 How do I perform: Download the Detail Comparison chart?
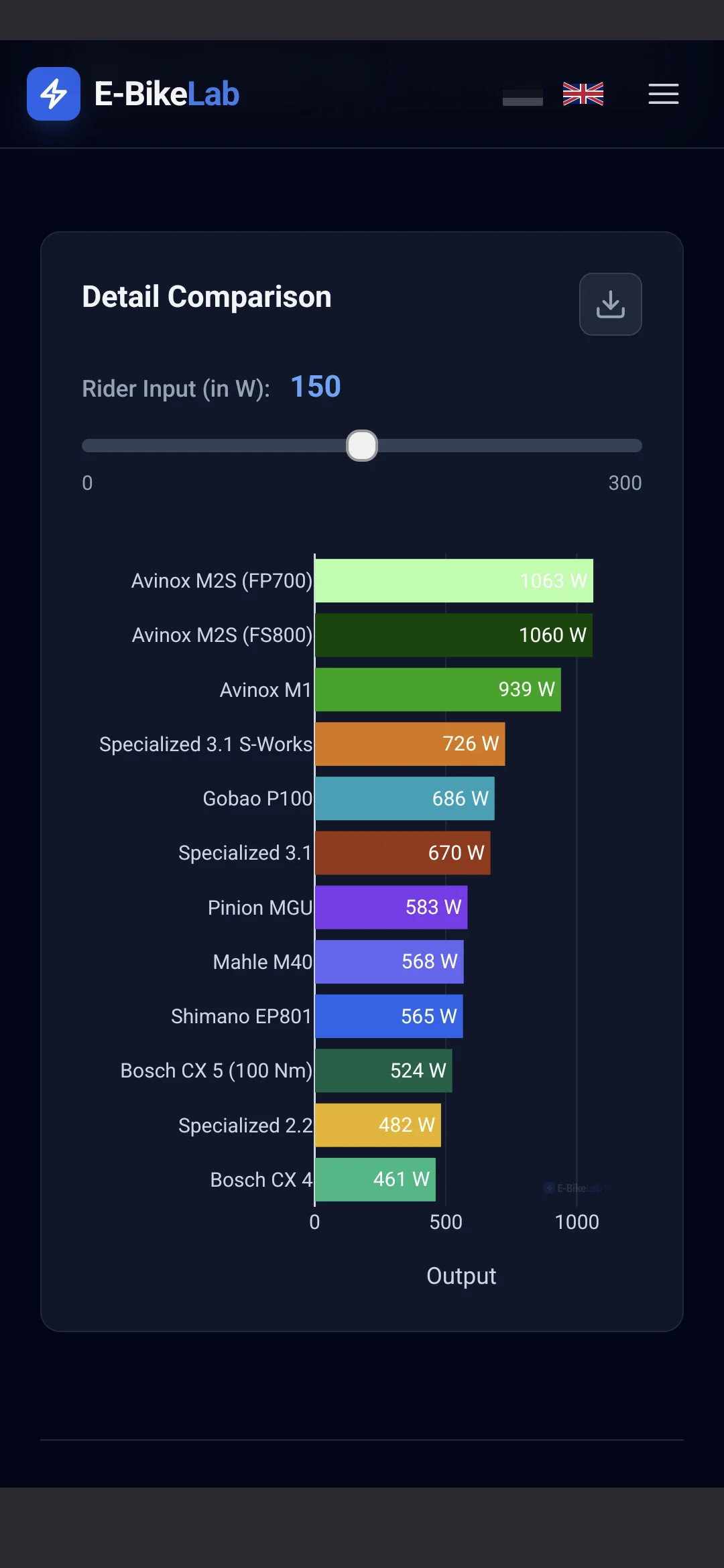(x=611, y=304)
